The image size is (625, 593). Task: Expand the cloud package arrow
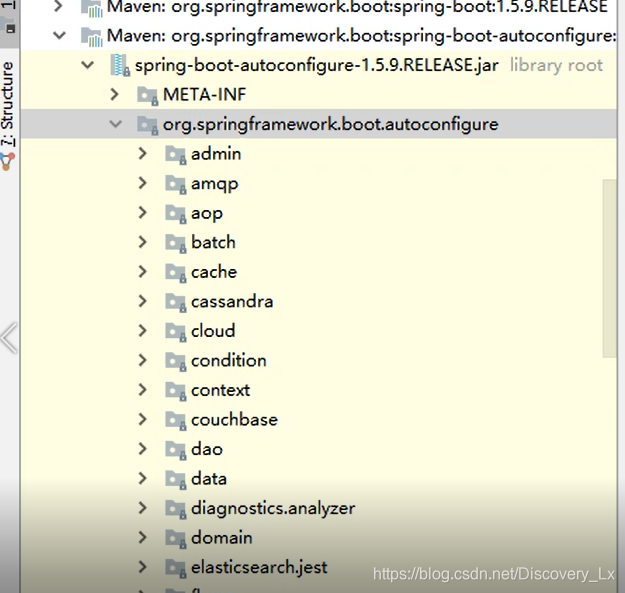click(143, 331)
